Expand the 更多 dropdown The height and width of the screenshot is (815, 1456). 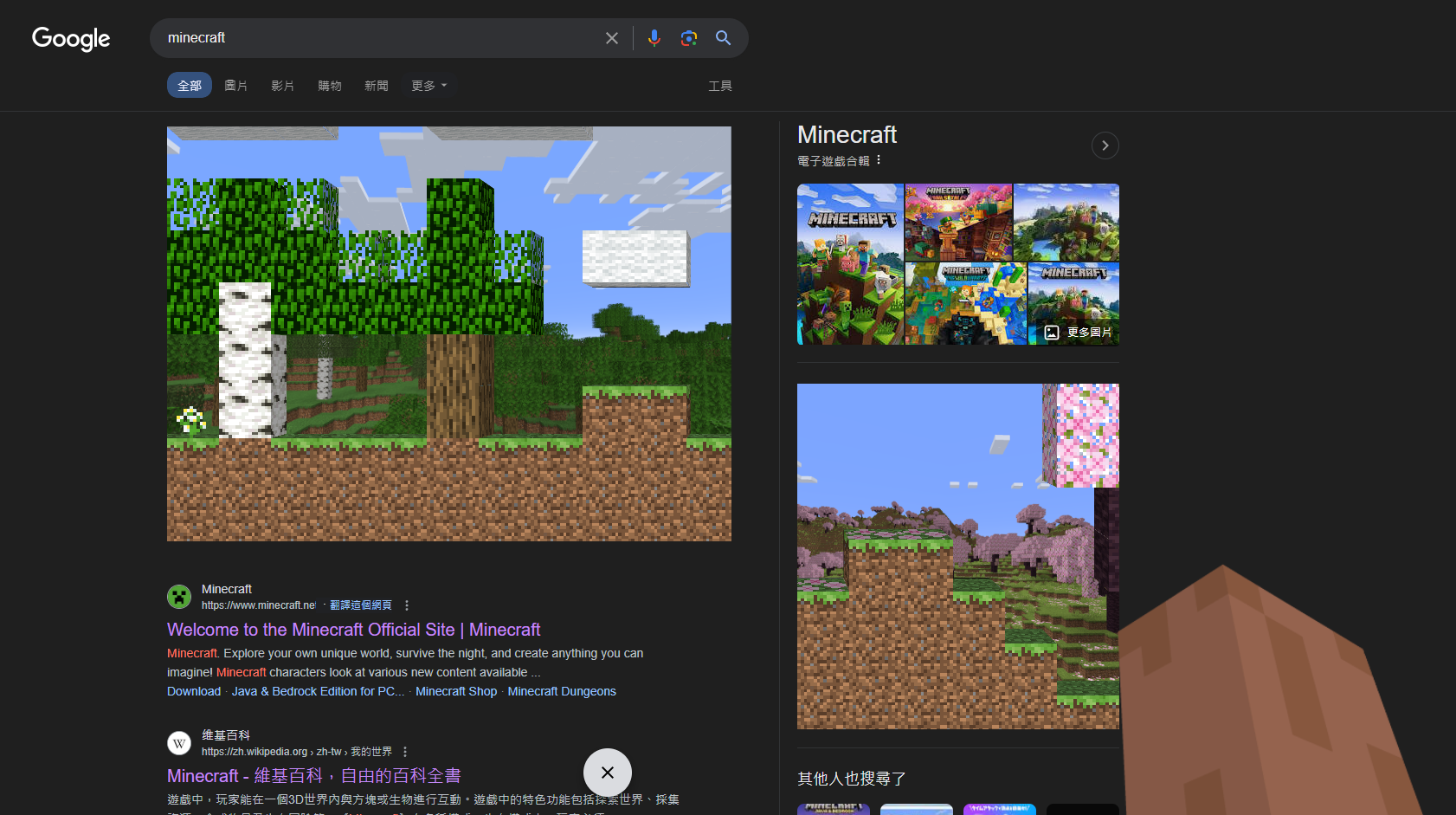point(429,85)
